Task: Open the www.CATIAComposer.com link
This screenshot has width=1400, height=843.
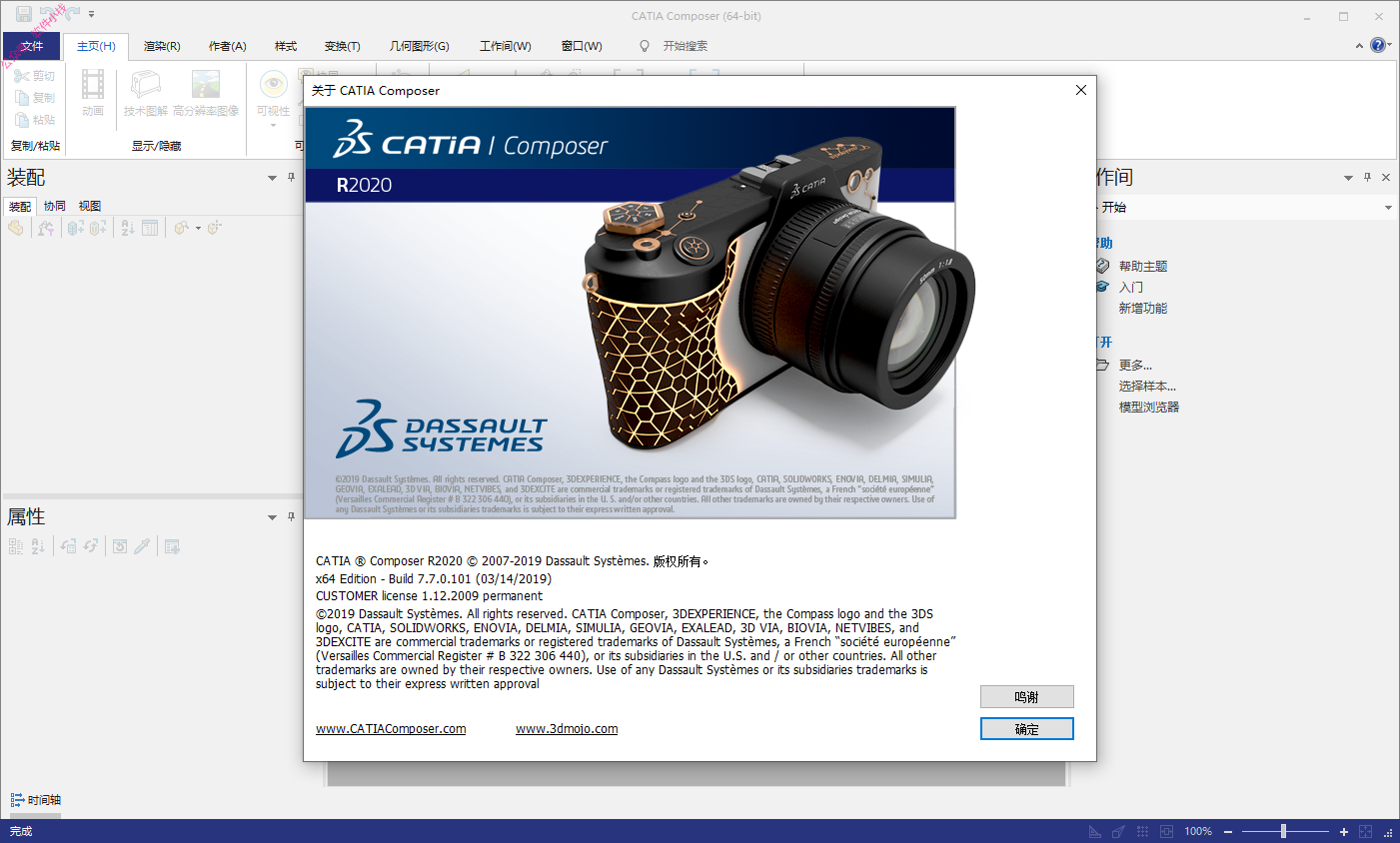Action: [391, 729]
